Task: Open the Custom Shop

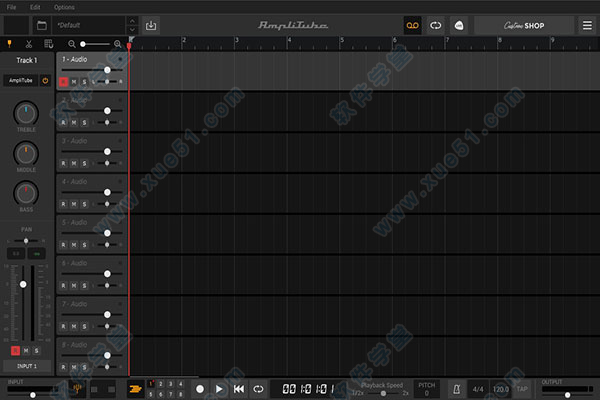Action: click(x=524, y=26)
